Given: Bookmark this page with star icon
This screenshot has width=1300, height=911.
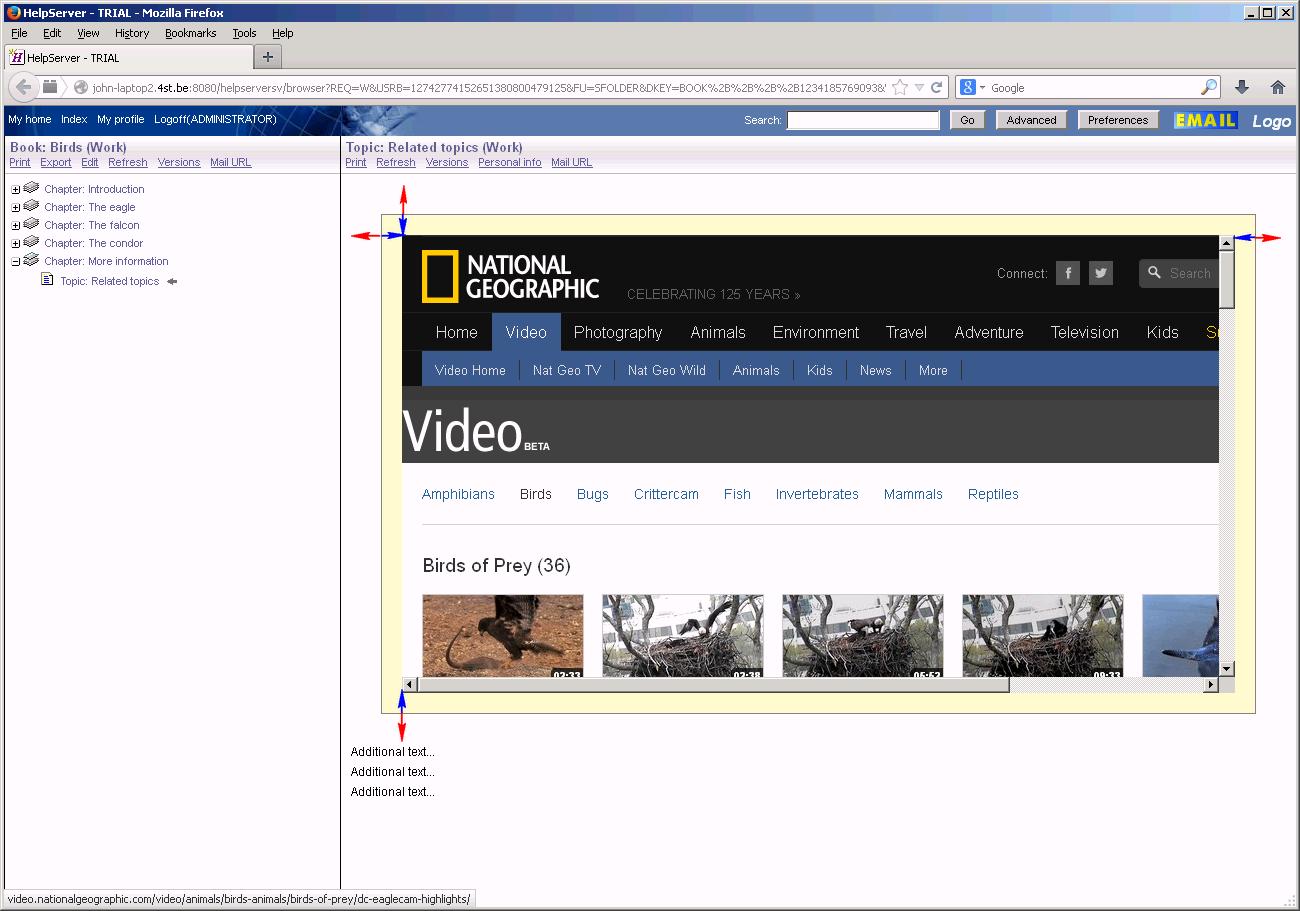Looking at the screenshot, I should (x=900, y=87).
